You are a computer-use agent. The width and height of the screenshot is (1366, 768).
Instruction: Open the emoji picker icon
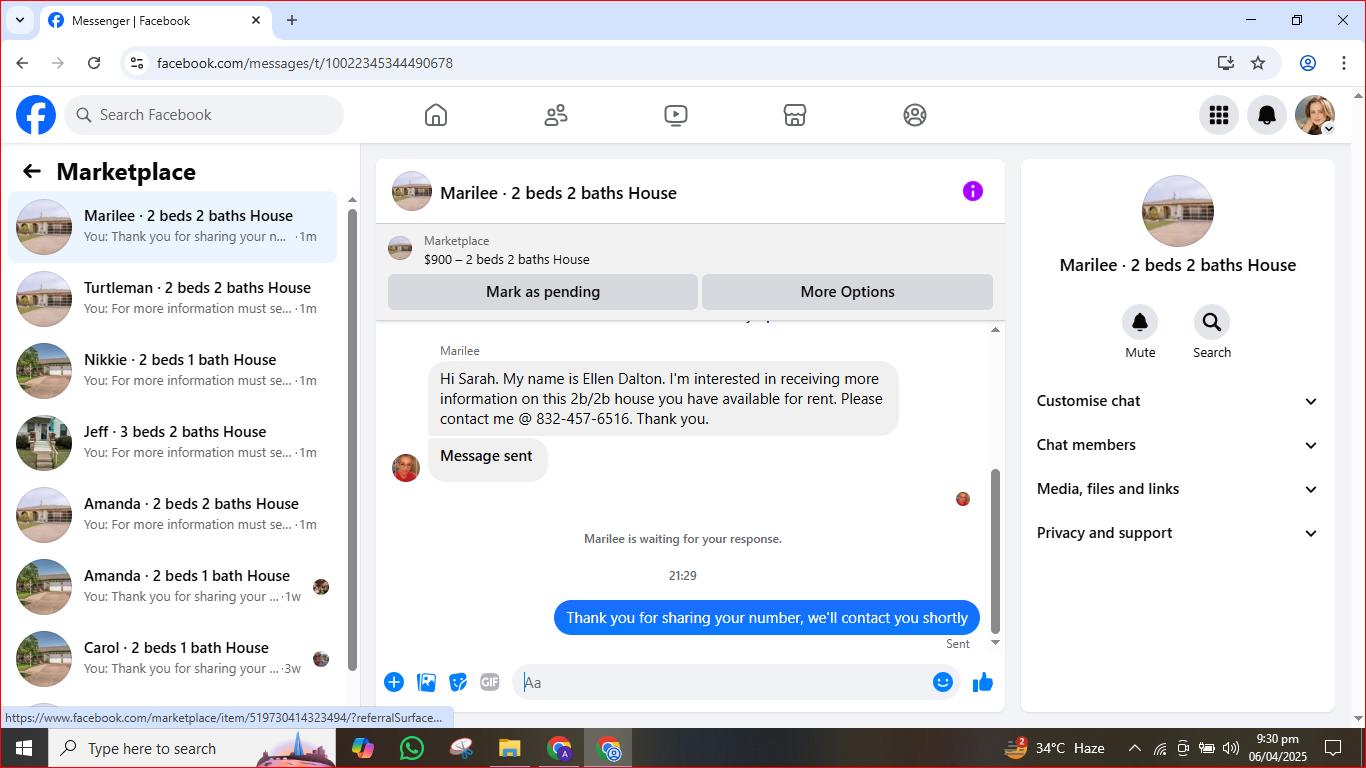click(x=943, y=682)
